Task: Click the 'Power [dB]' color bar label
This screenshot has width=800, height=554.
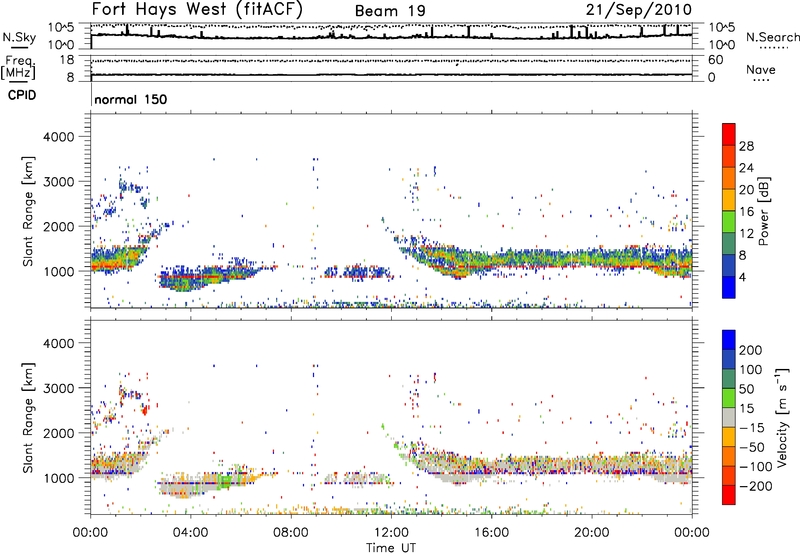Action: (x=763, y=211)
